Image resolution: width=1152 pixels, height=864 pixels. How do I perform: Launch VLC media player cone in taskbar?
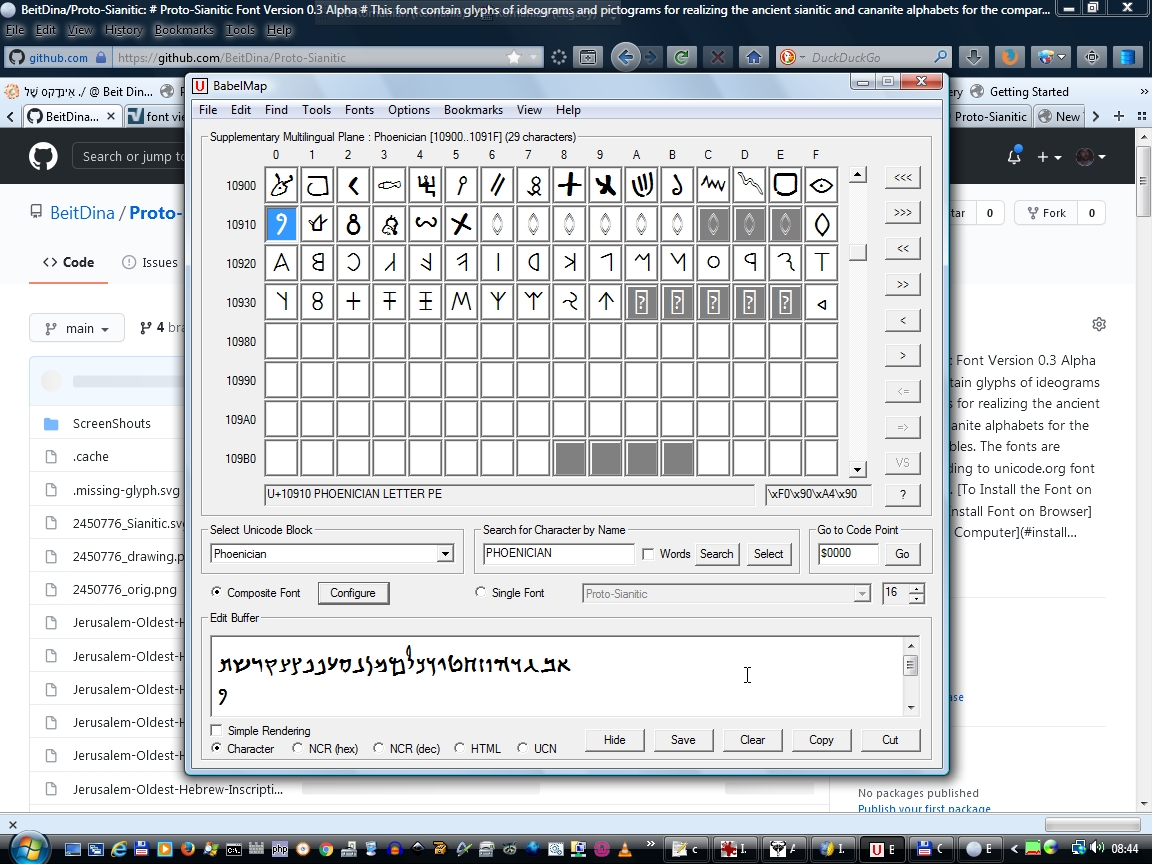624,849
